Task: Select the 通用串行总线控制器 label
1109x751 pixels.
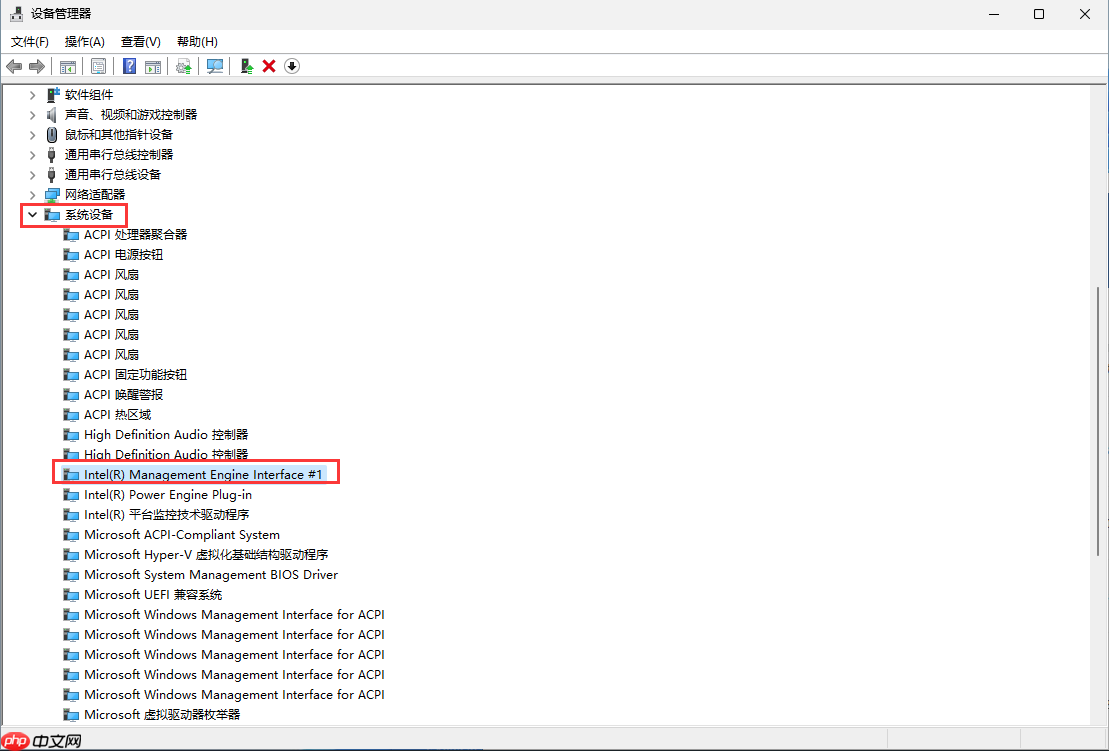Action: [x=119, y=154]
